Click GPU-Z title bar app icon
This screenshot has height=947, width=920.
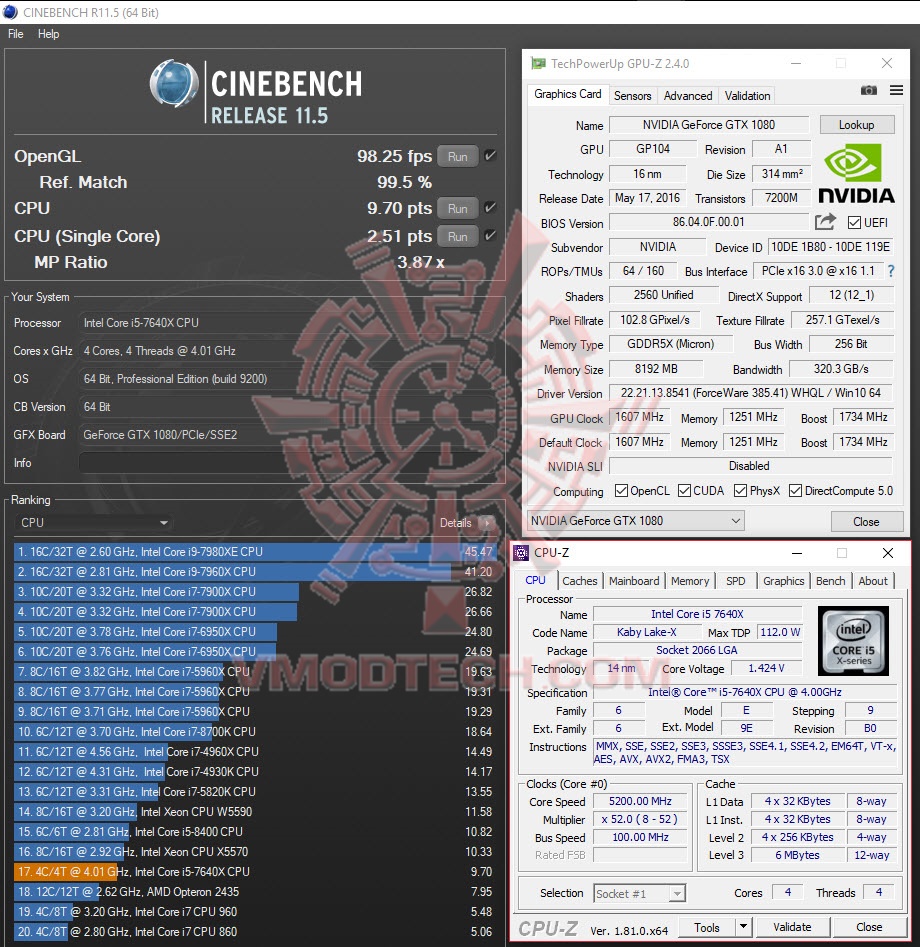[538, 63]
